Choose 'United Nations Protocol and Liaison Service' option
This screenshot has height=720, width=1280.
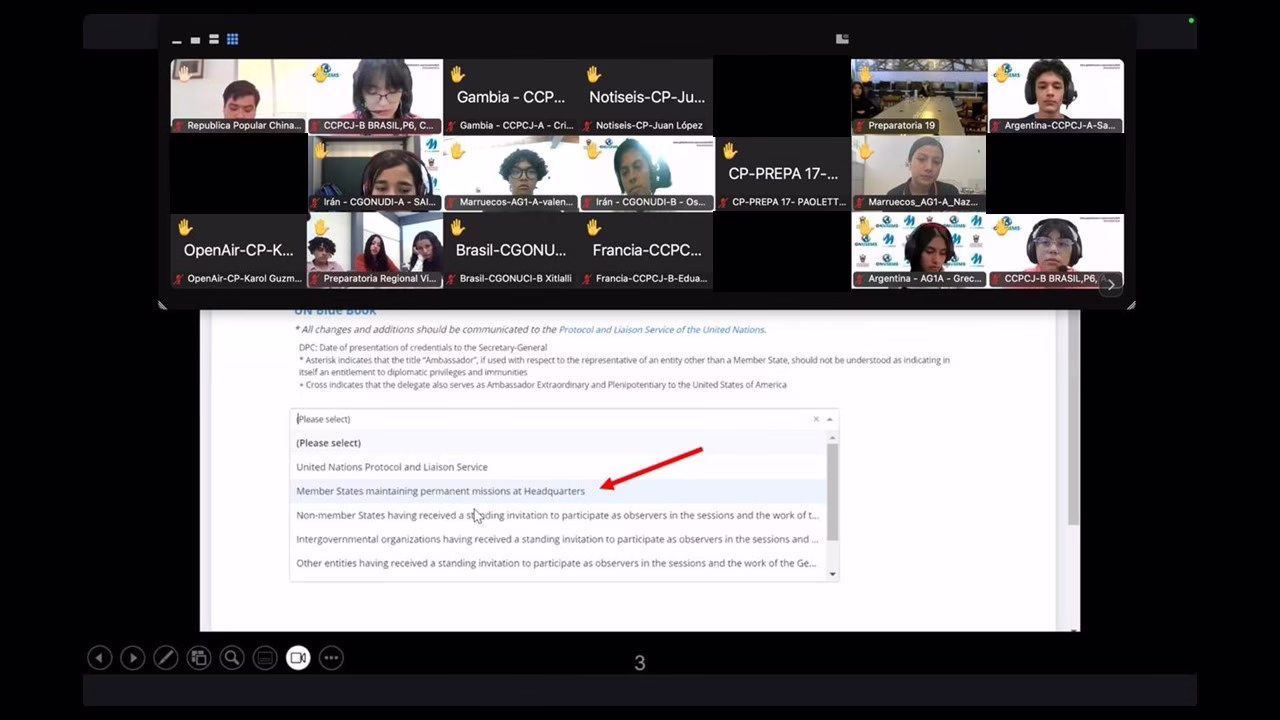[x=392, y=467]
